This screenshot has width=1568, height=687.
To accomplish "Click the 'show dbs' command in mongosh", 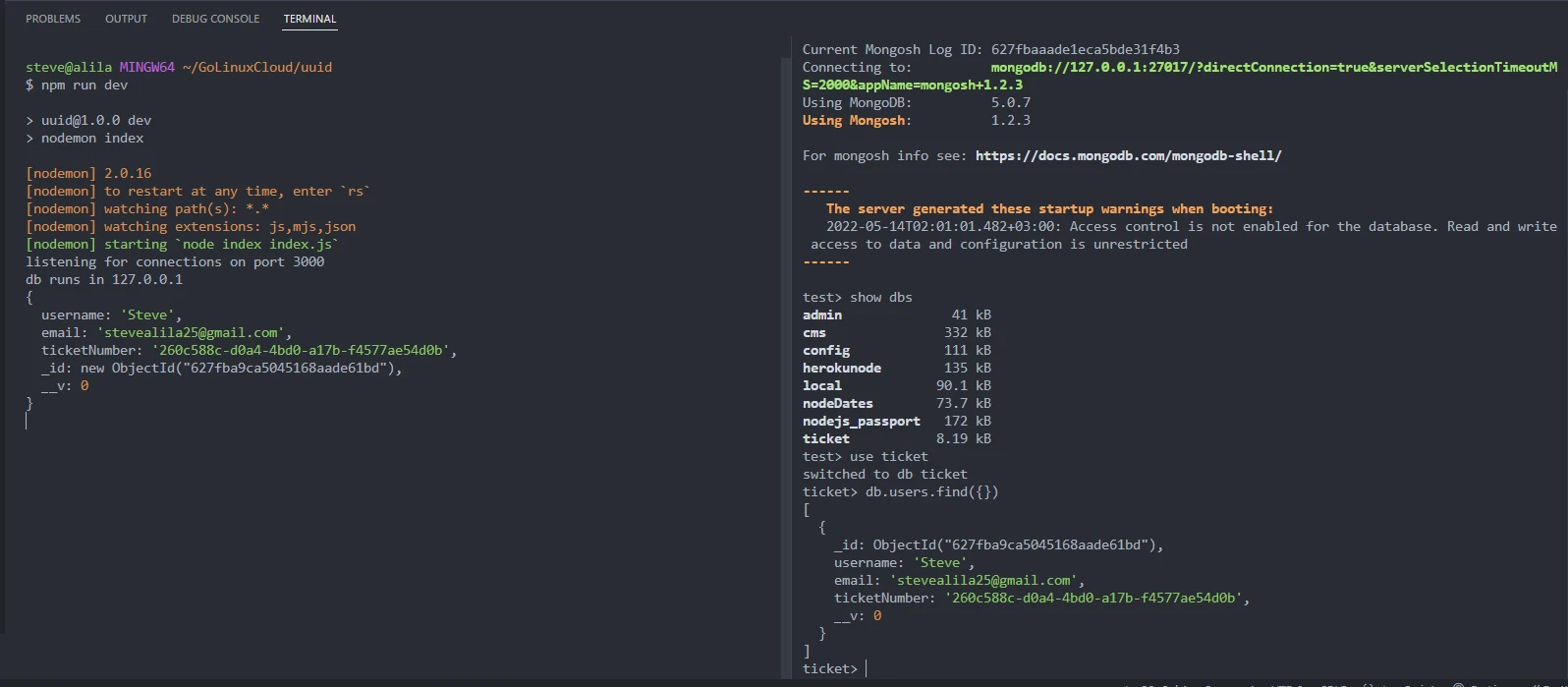I will pos(880,297).
